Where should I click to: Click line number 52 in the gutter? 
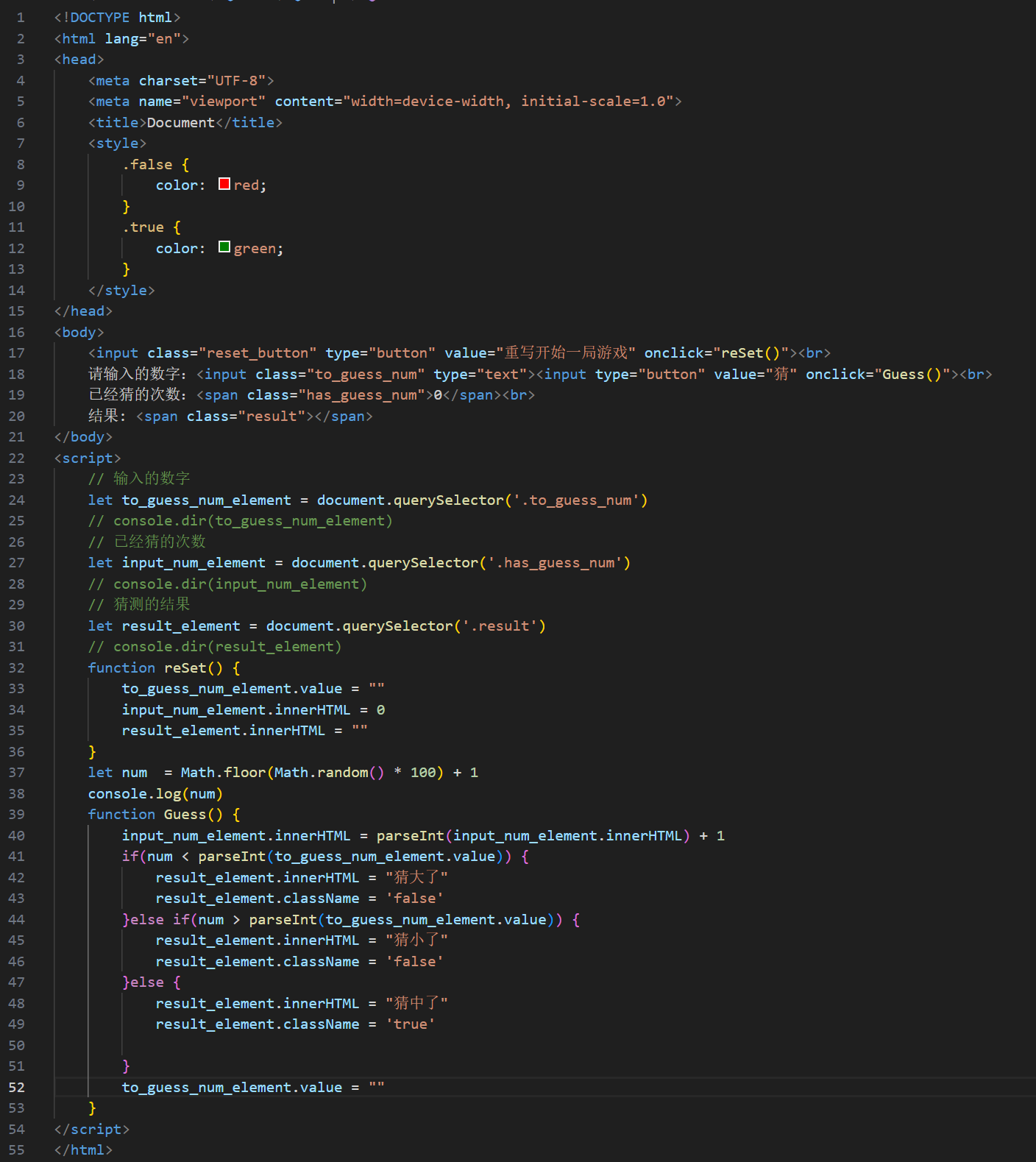tap(16, 1087)
